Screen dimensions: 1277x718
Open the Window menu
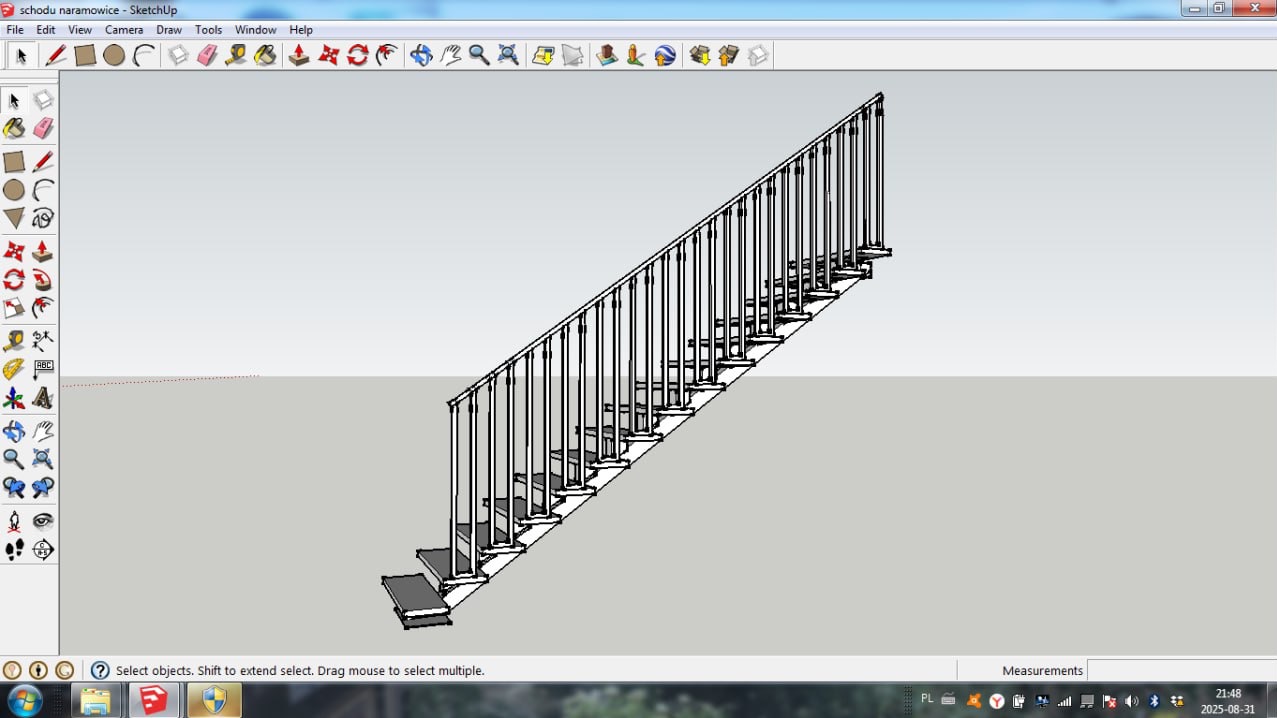tap(255, 30)
